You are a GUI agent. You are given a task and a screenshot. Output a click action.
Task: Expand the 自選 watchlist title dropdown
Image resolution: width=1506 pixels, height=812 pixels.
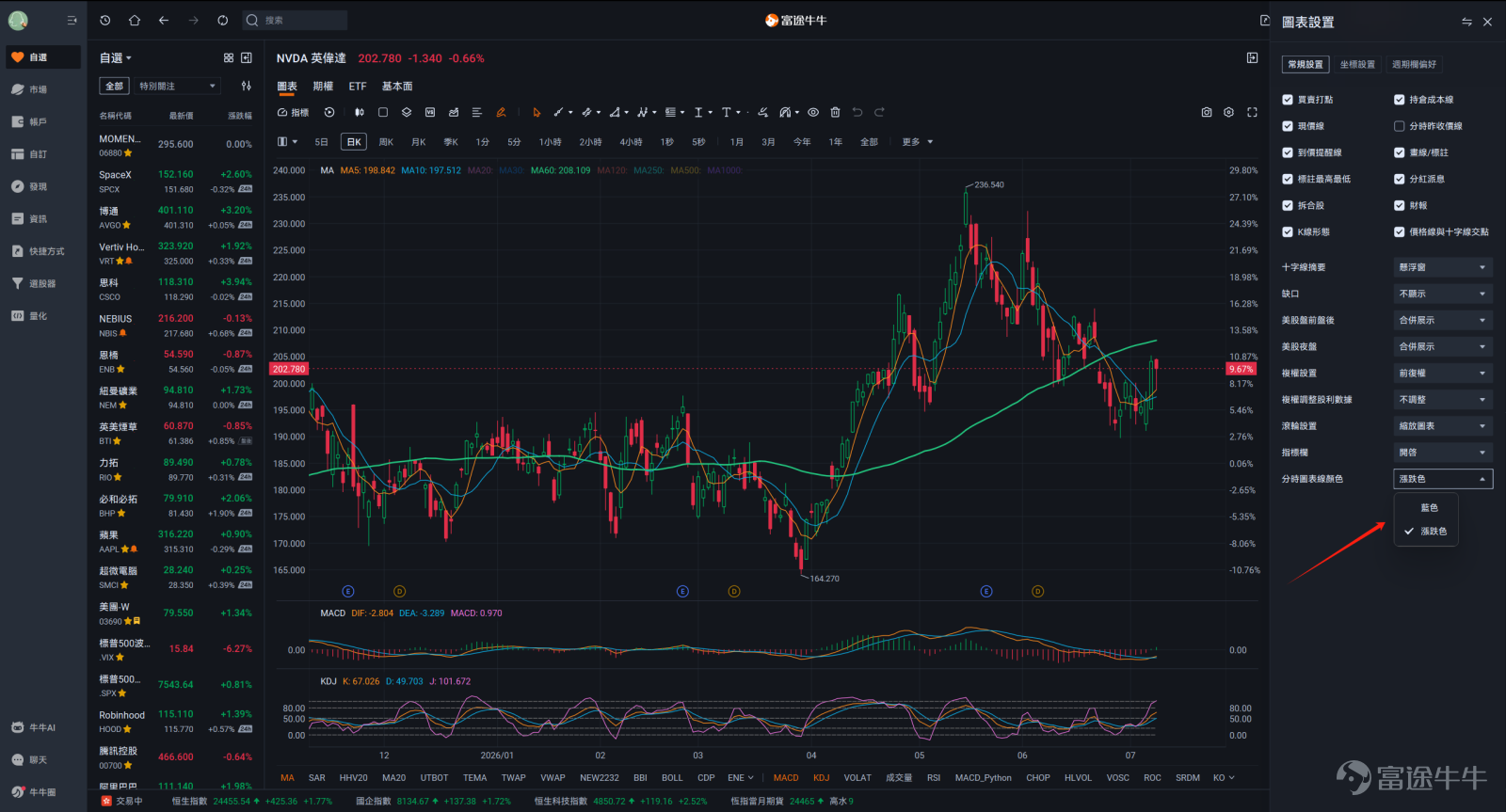pyautogui.click(x=116, y=58)
